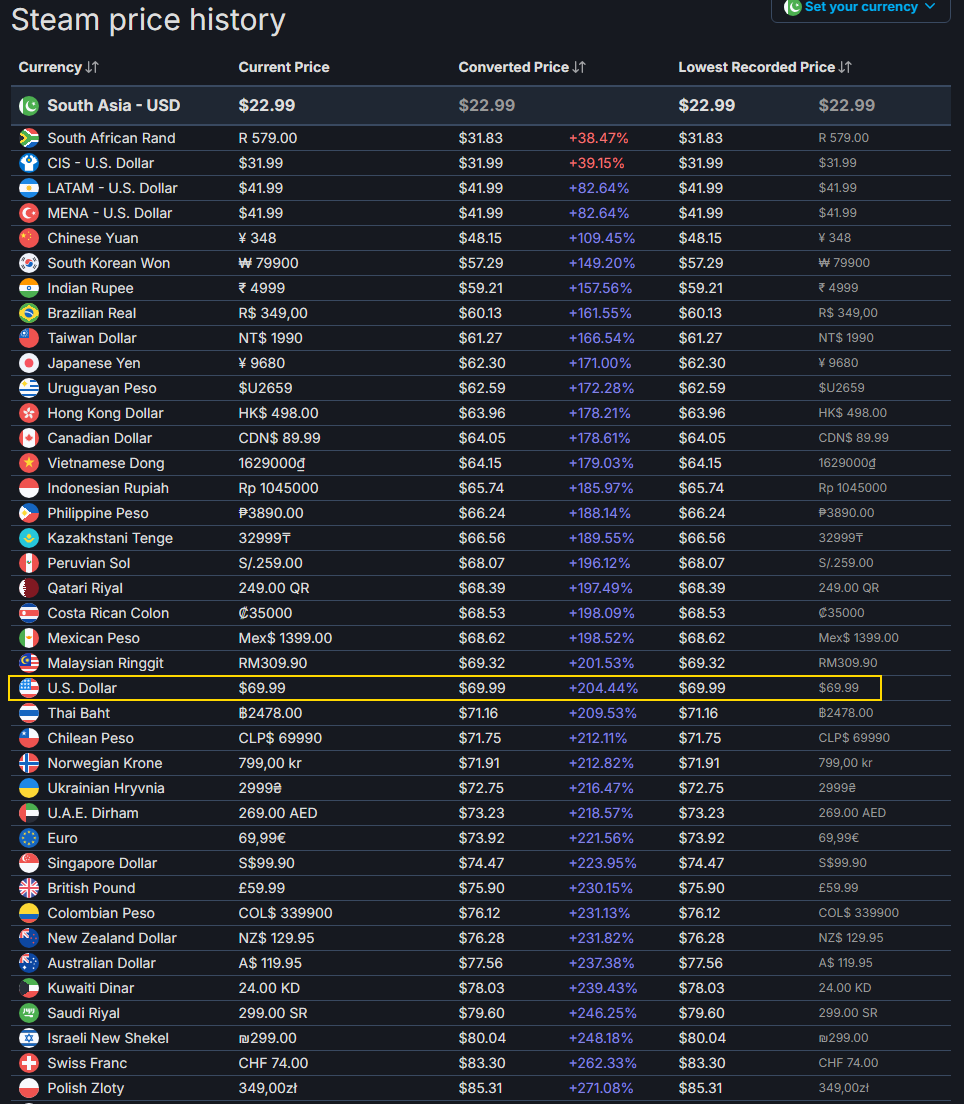The width and height of the screenshot is (964, 1104).
Task: Click the Kuwaiti Dinar currency name
Action: (91, 988)
